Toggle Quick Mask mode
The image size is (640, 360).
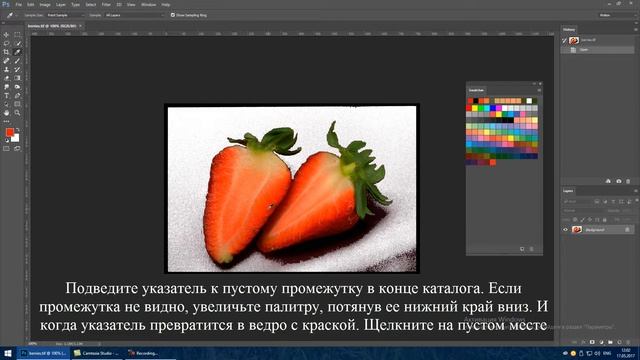point(6,149)
